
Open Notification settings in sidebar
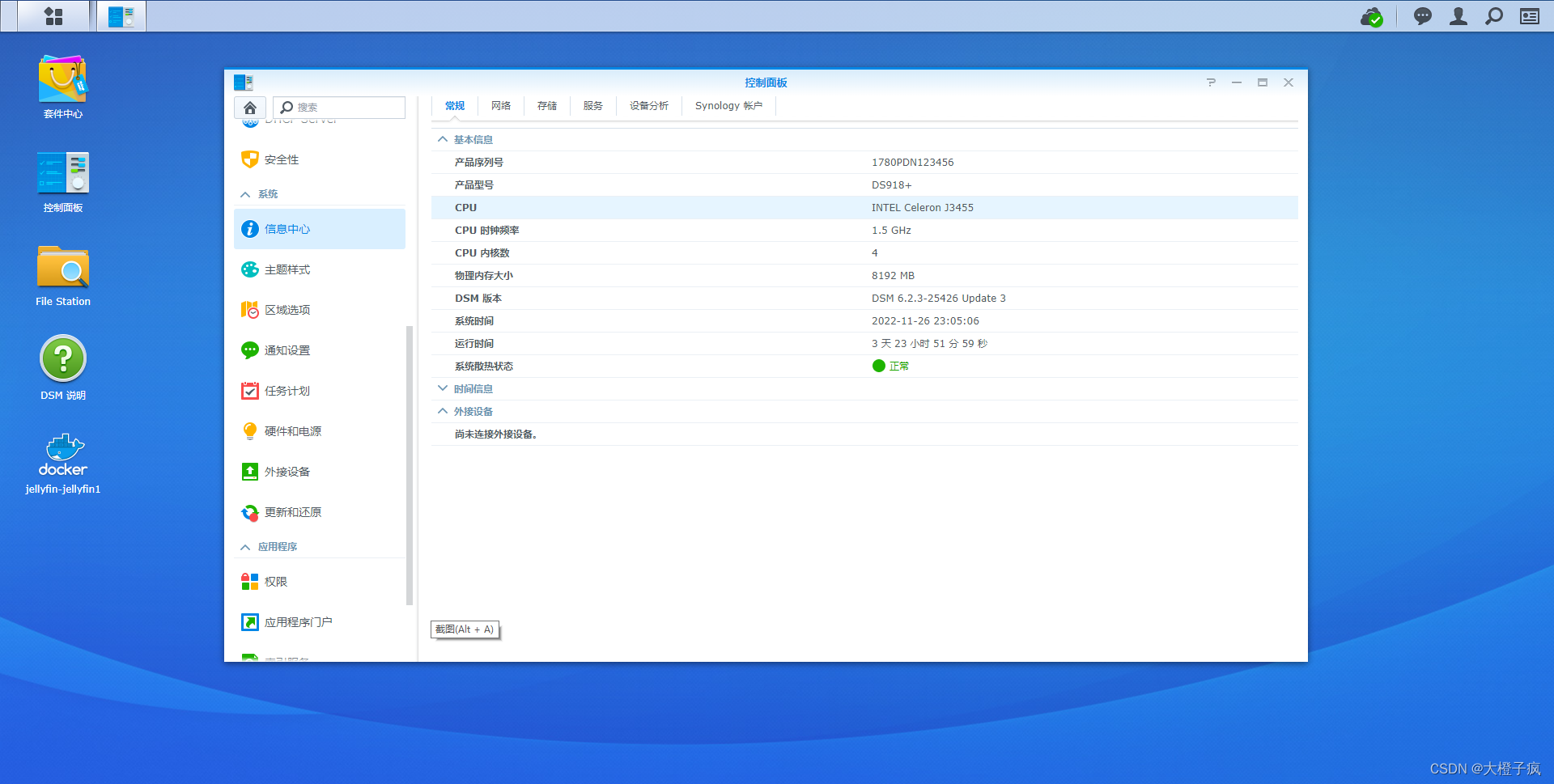coord(320,350)
